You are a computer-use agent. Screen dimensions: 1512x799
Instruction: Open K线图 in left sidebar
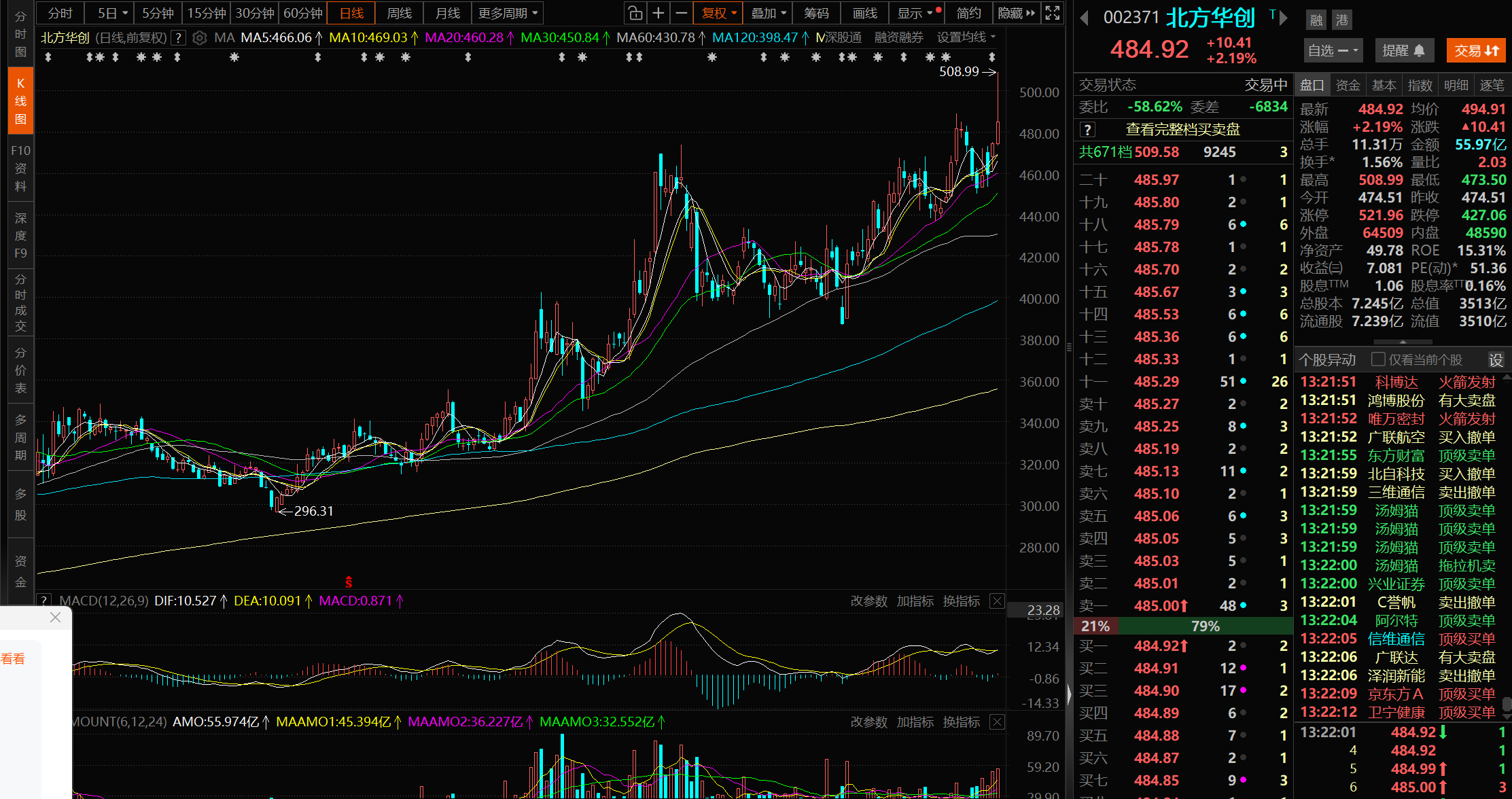tap(20, 101)
